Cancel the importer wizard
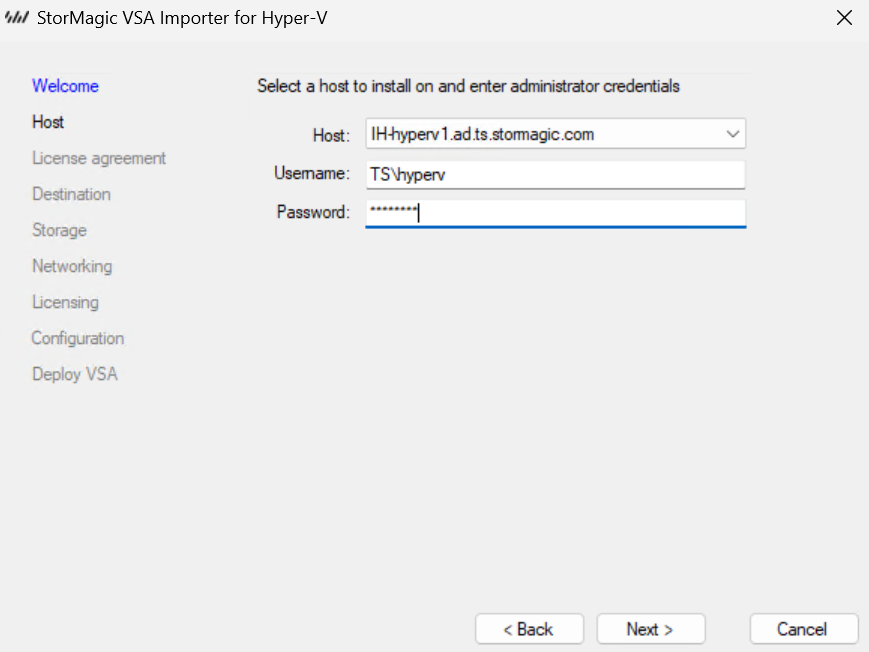869x652 pixels. pos(803,629)
